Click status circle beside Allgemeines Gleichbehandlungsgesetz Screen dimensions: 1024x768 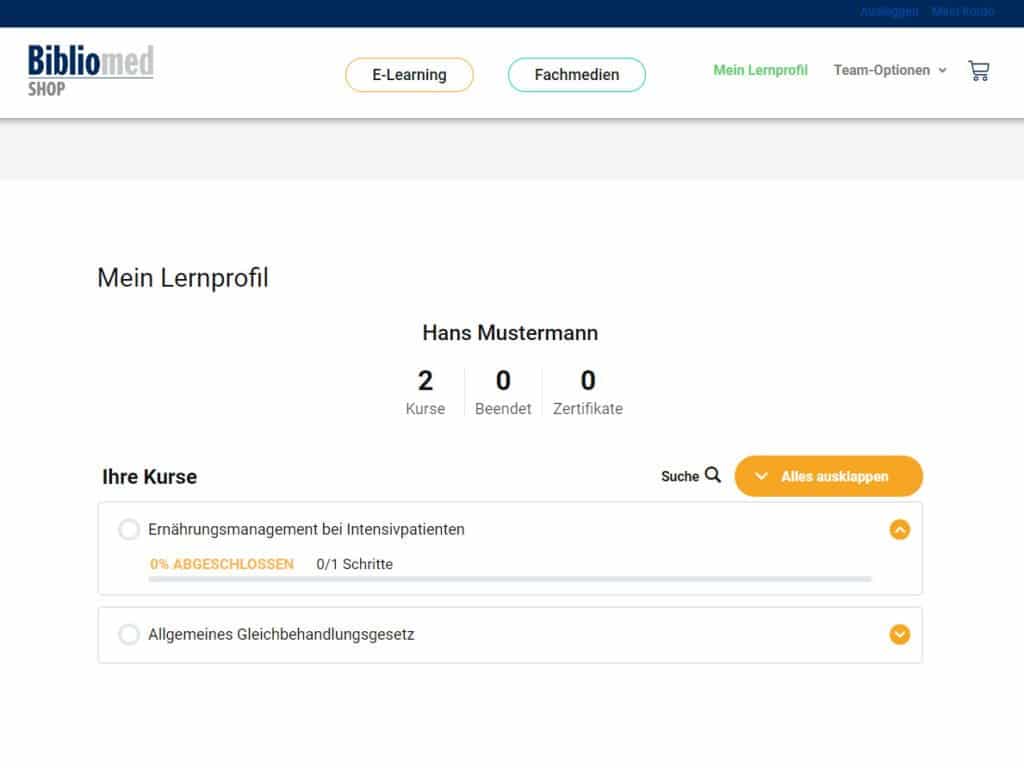coord(129,634)
